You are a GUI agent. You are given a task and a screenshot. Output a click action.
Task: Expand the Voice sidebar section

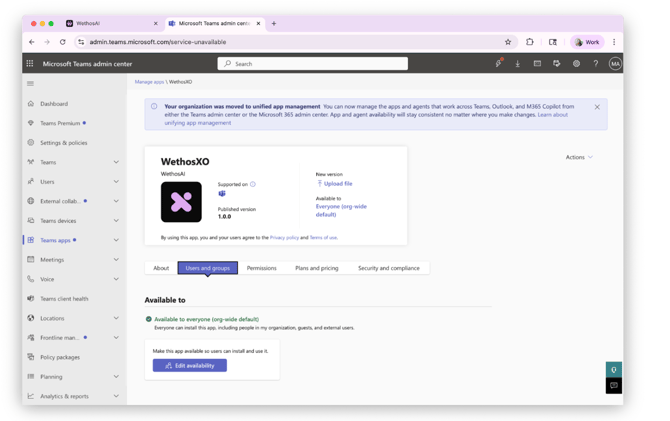116,279
